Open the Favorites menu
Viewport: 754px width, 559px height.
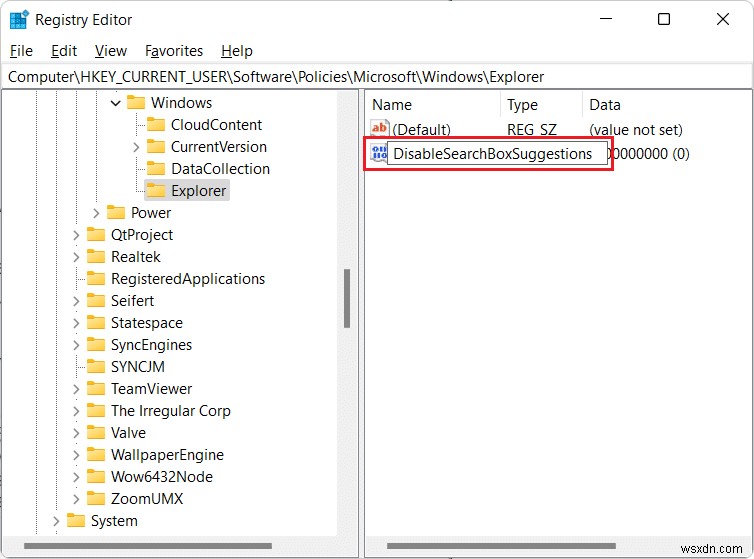click(174, 51)
